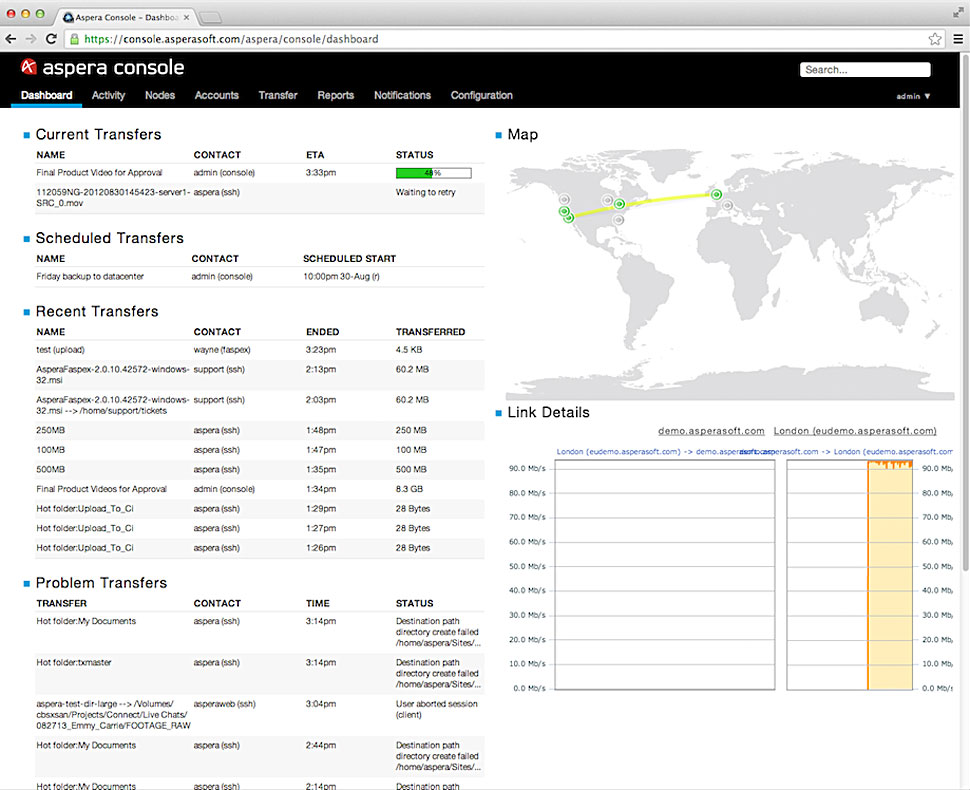970x790 pixels.
Task: Open the Dashboard tab
Action: (46, 95)
